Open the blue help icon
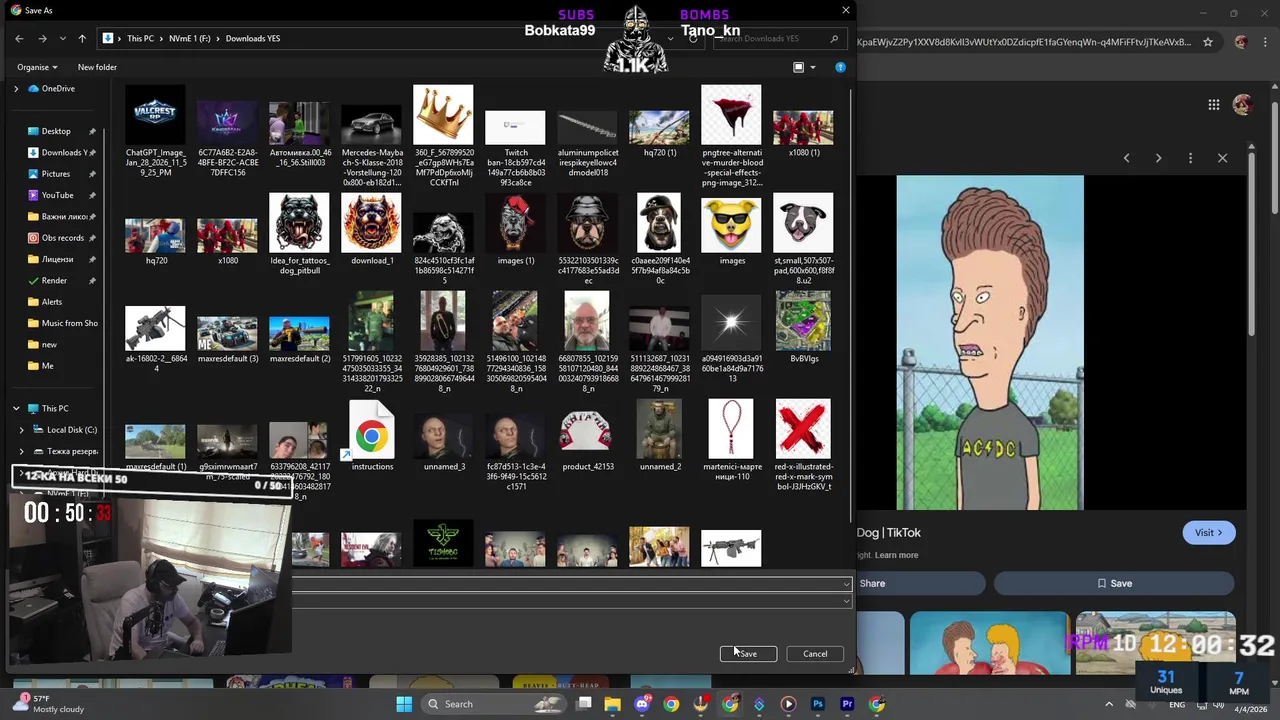The image size is (1280, 720). [x=840, y=67]
